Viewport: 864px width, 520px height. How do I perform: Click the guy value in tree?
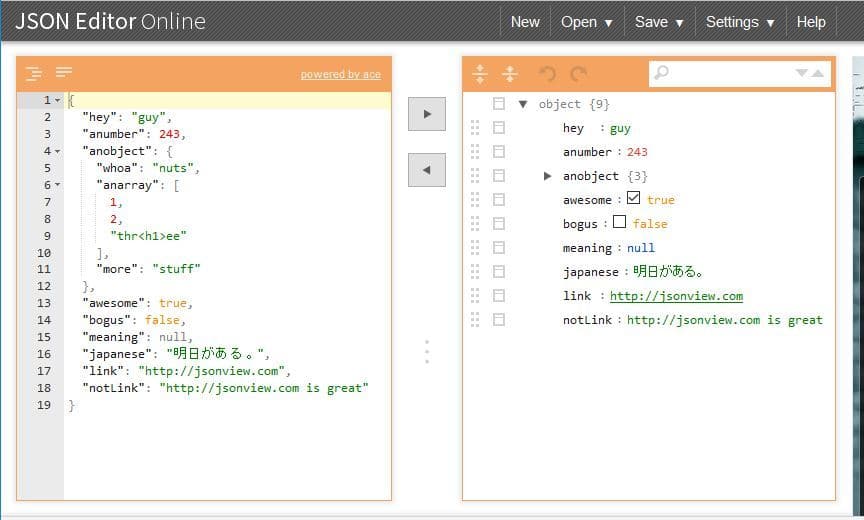(x=620, y=128)
